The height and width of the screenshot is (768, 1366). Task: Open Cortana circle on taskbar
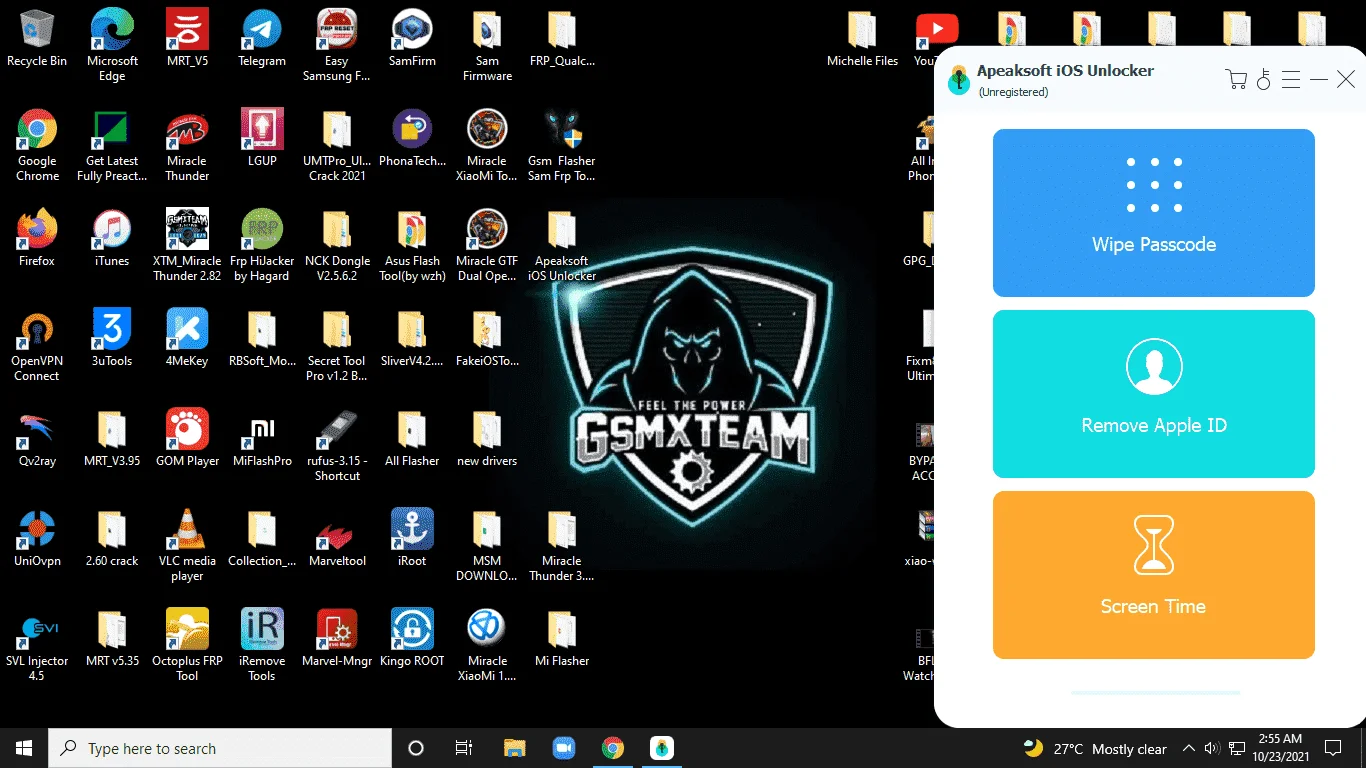[x=416, y=748]
